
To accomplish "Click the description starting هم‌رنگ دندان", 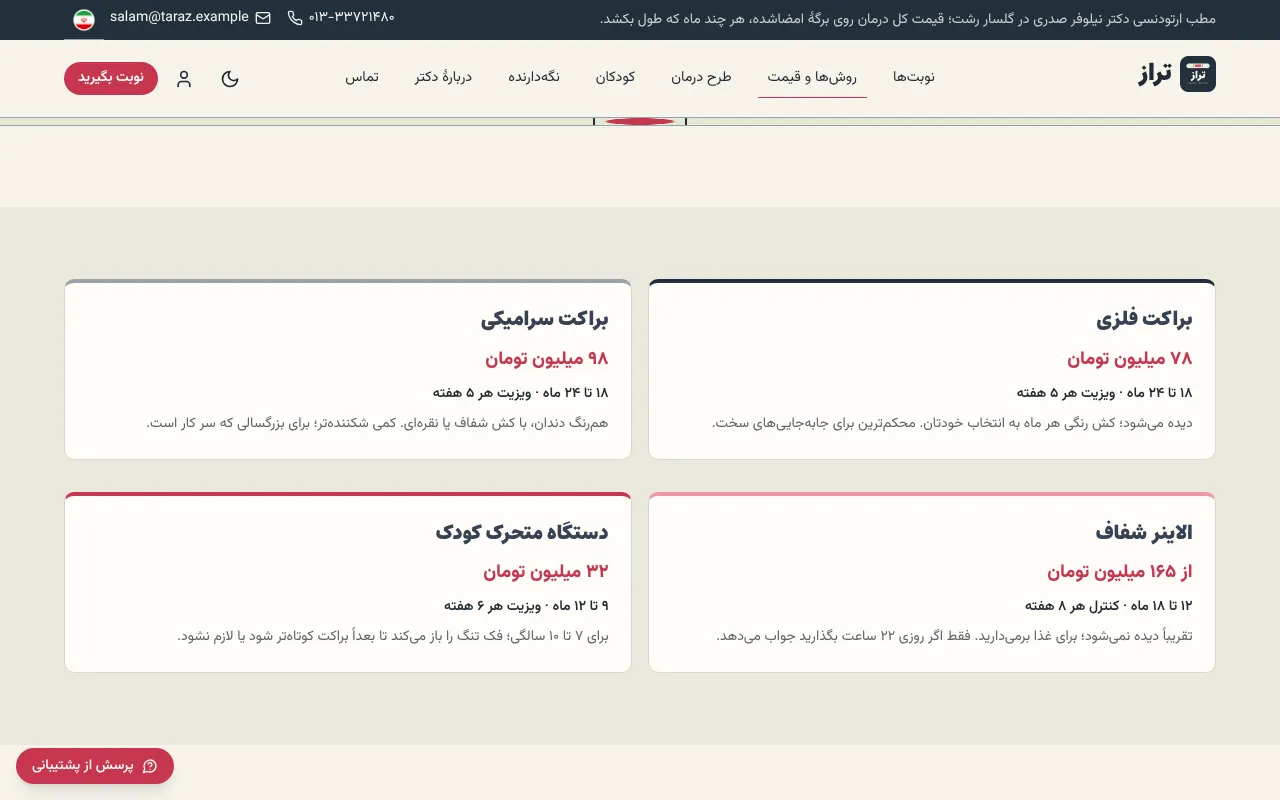I will 377,423.
